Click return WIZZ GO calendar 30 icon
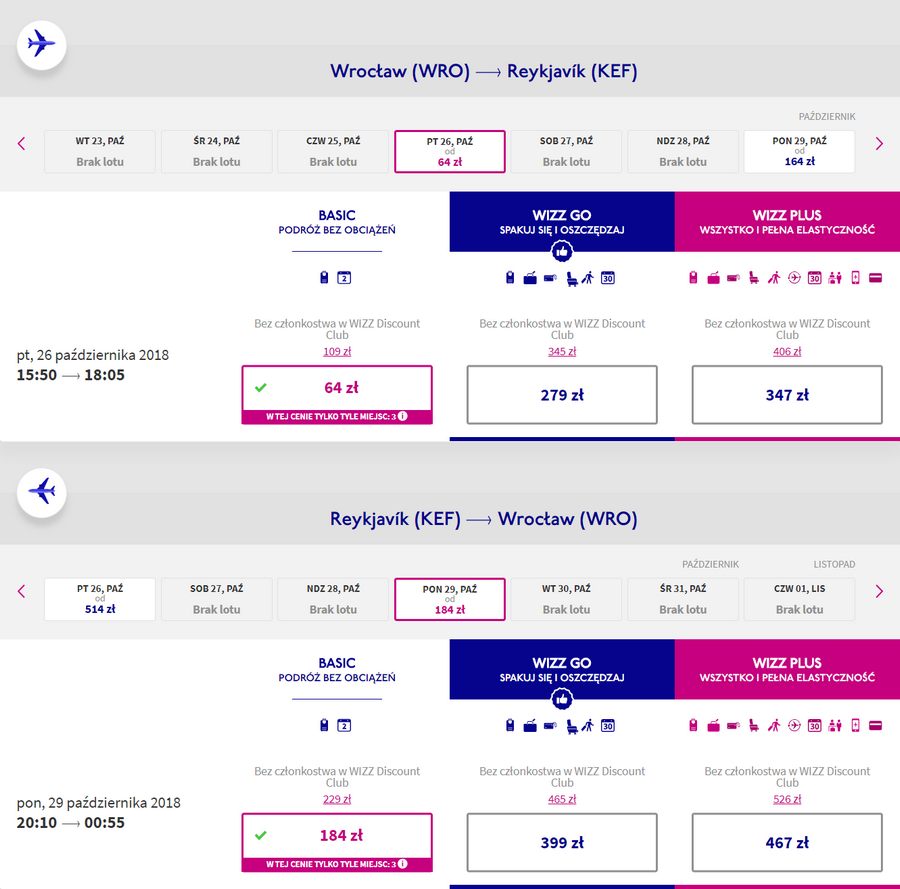Image resolution: width=900 pixels, height=889 pixels. (x=608, y=726)
